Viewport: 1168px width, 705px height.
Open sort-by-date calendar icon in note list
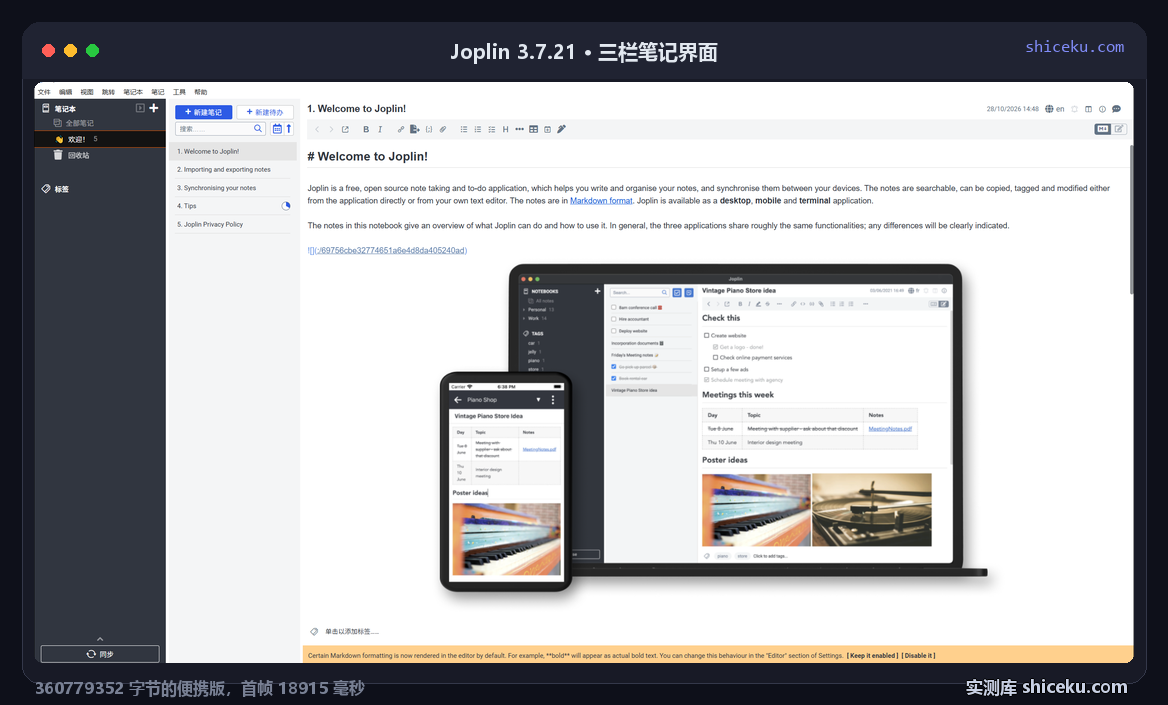coord(277,129)
